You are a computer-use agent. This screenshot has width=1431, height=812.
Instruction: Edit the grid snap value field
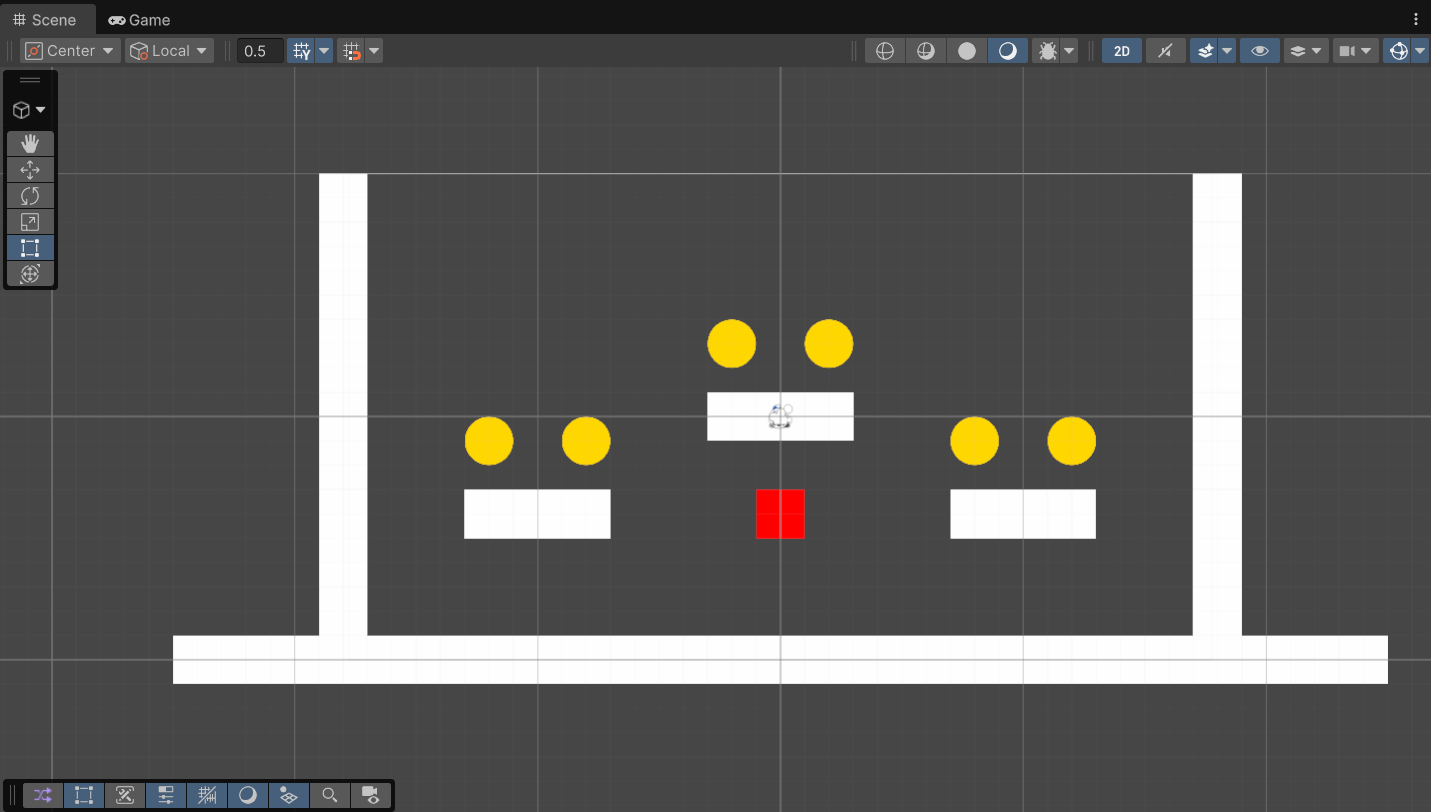pos(260,50)
